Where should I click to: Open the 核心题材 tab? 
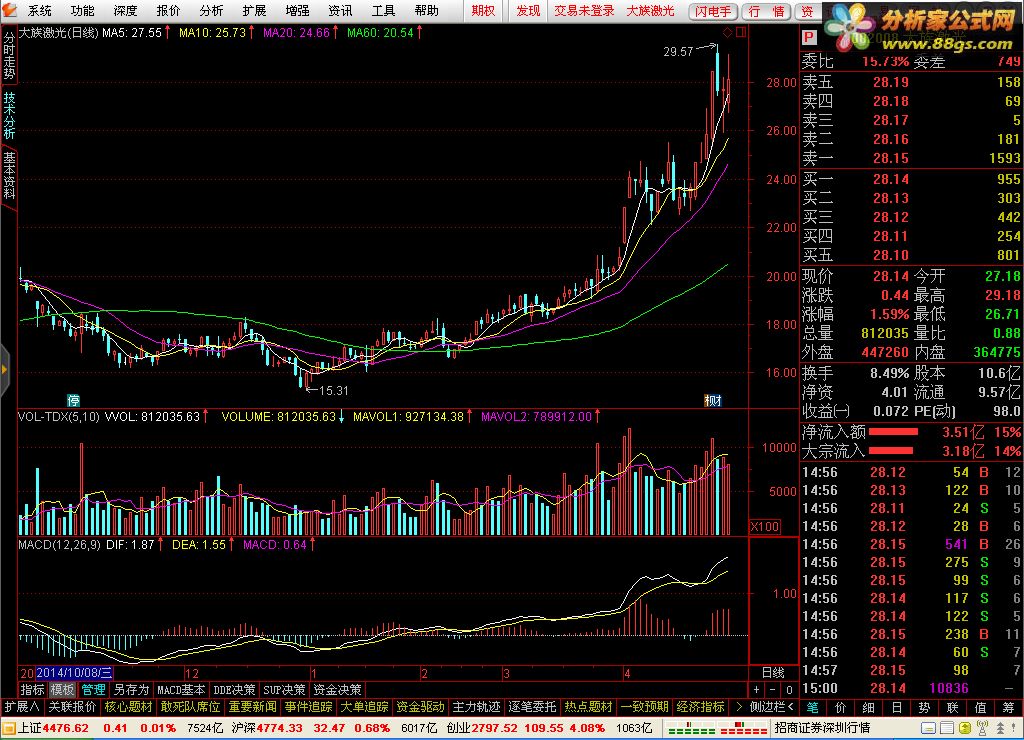click(x=129, y=707)
